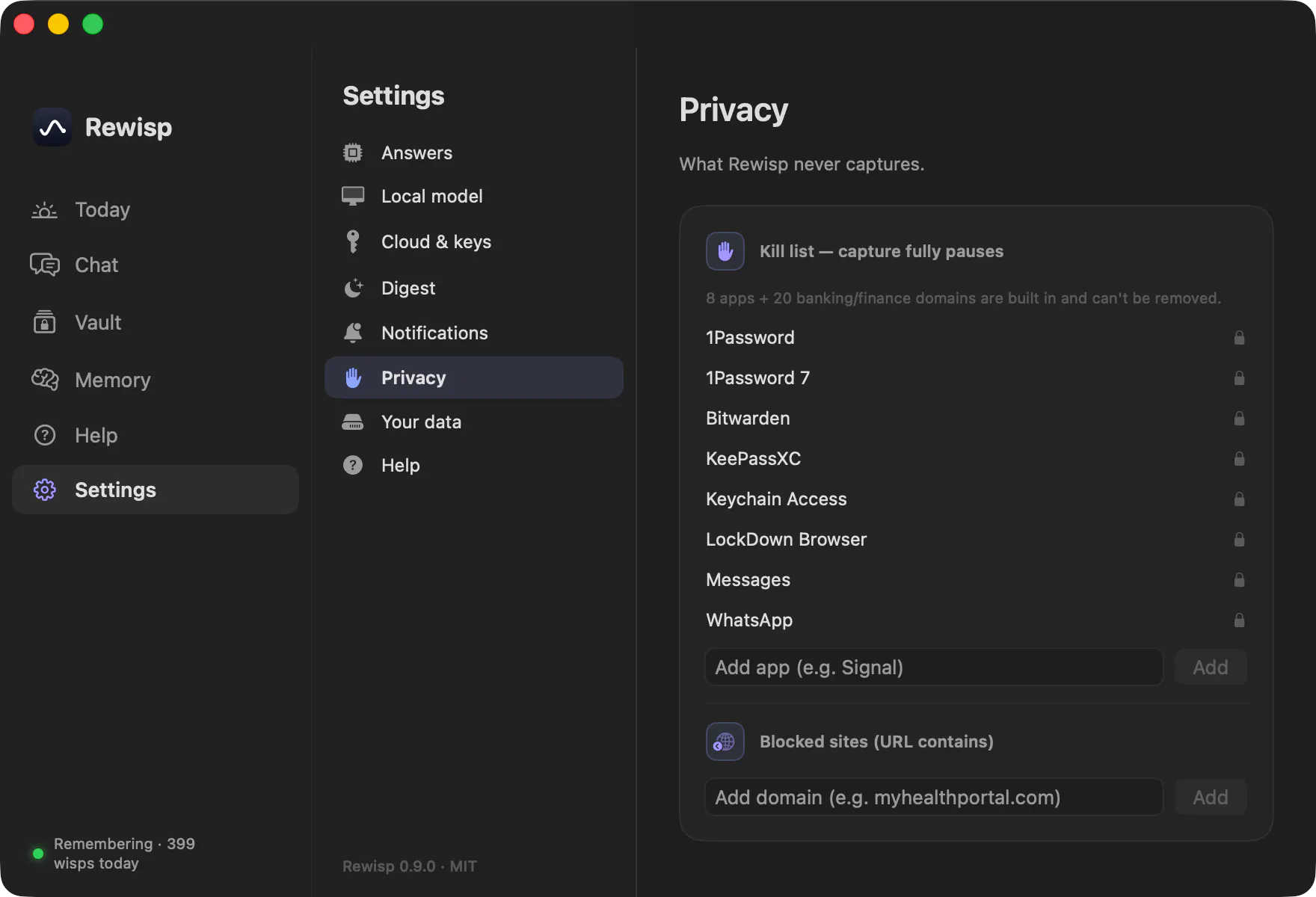Click the Your data drive icon
The image size is (1316, 897).
[x=353, y=422]
